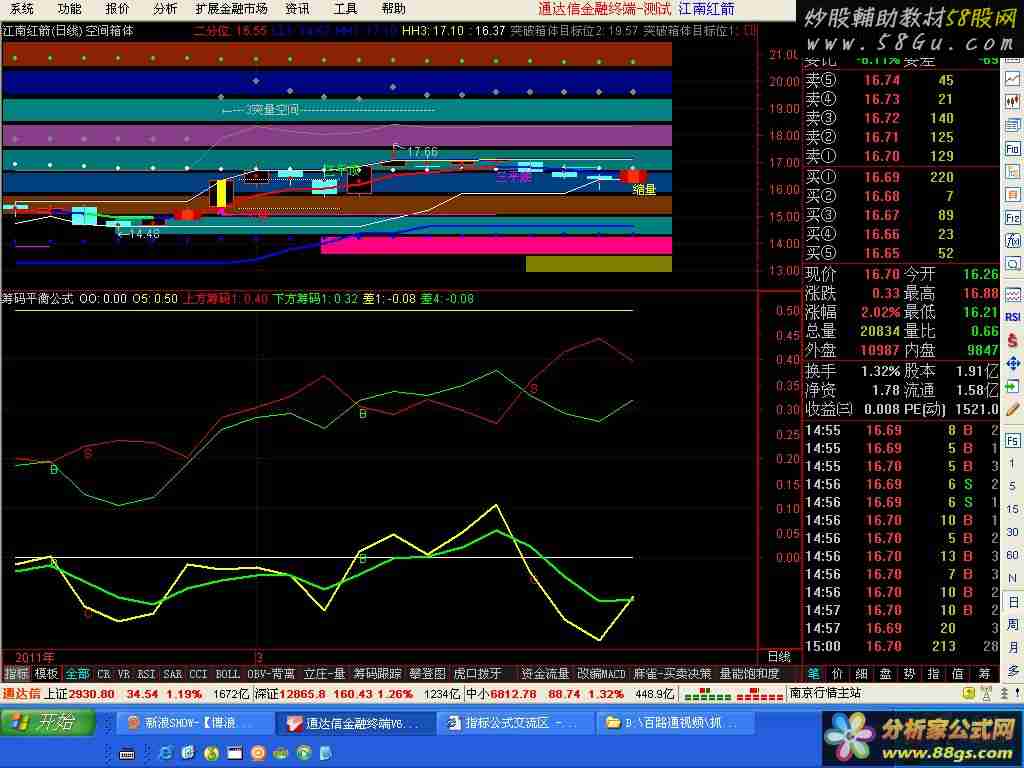Click the wave indicator icon above RSI
Image resolution: width=1024 pixels, height=768 pixels.
(1013, 294)
